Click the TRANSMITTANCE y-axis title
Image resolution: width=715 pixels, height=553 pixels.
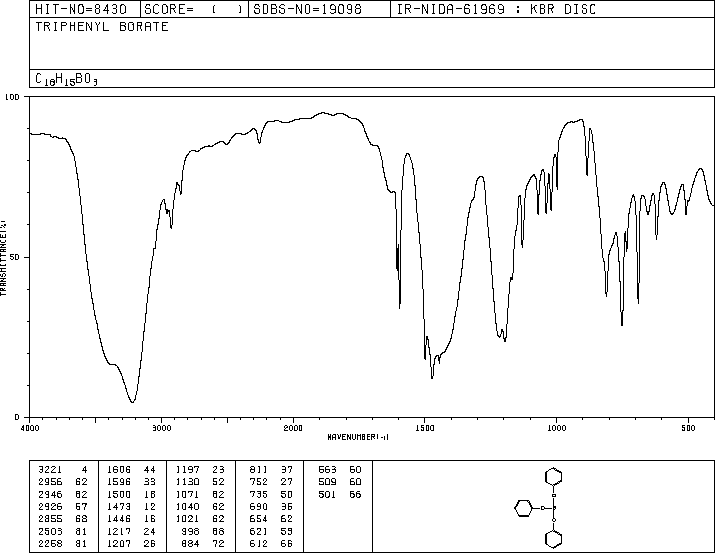(x=3, y=258)
